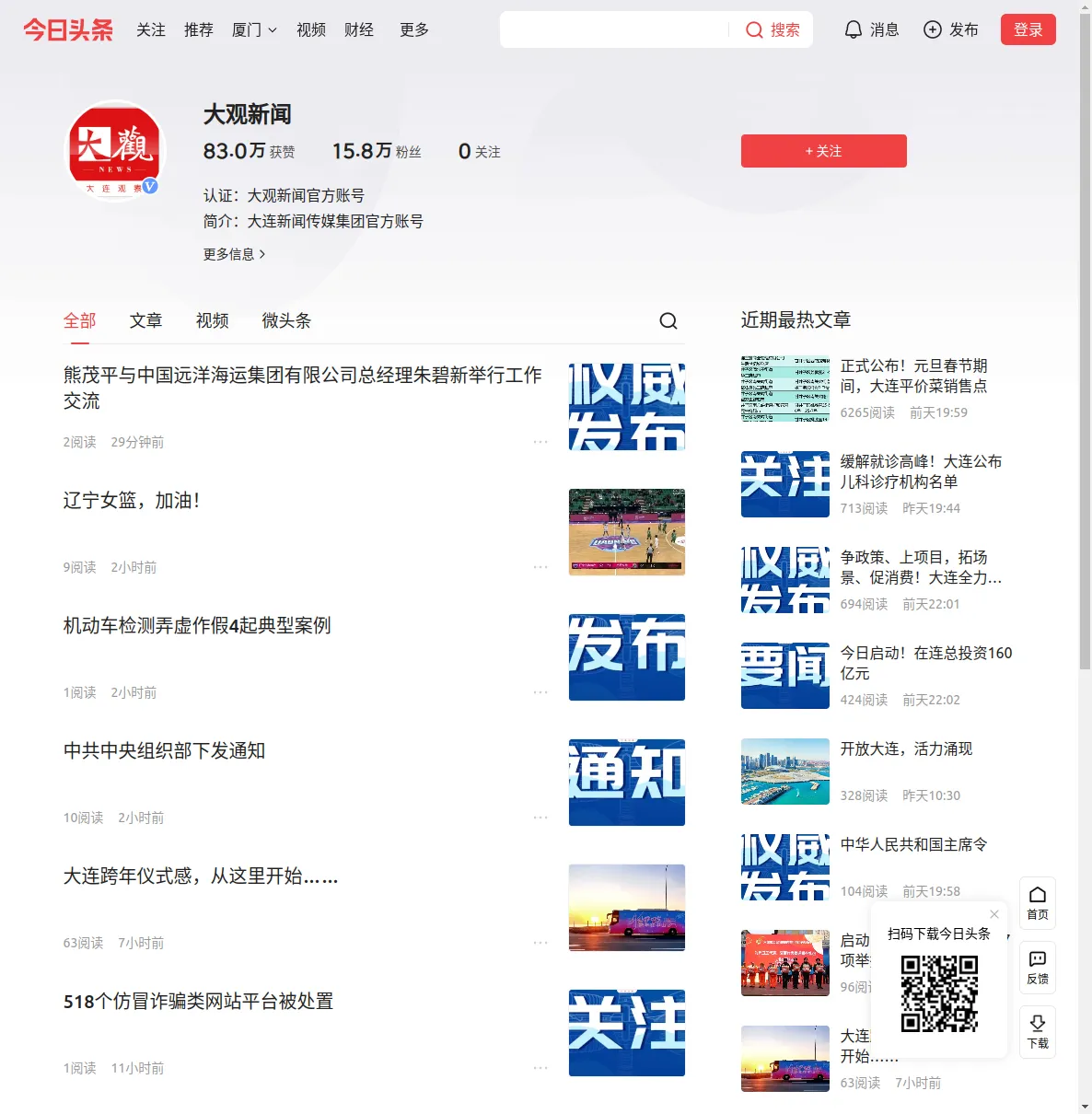Image resolution: width=1092 pixels, height=1114 pixels.
Task: Click the 要闻 thumbnail in hot articles
Action: [x=785, y=676]
